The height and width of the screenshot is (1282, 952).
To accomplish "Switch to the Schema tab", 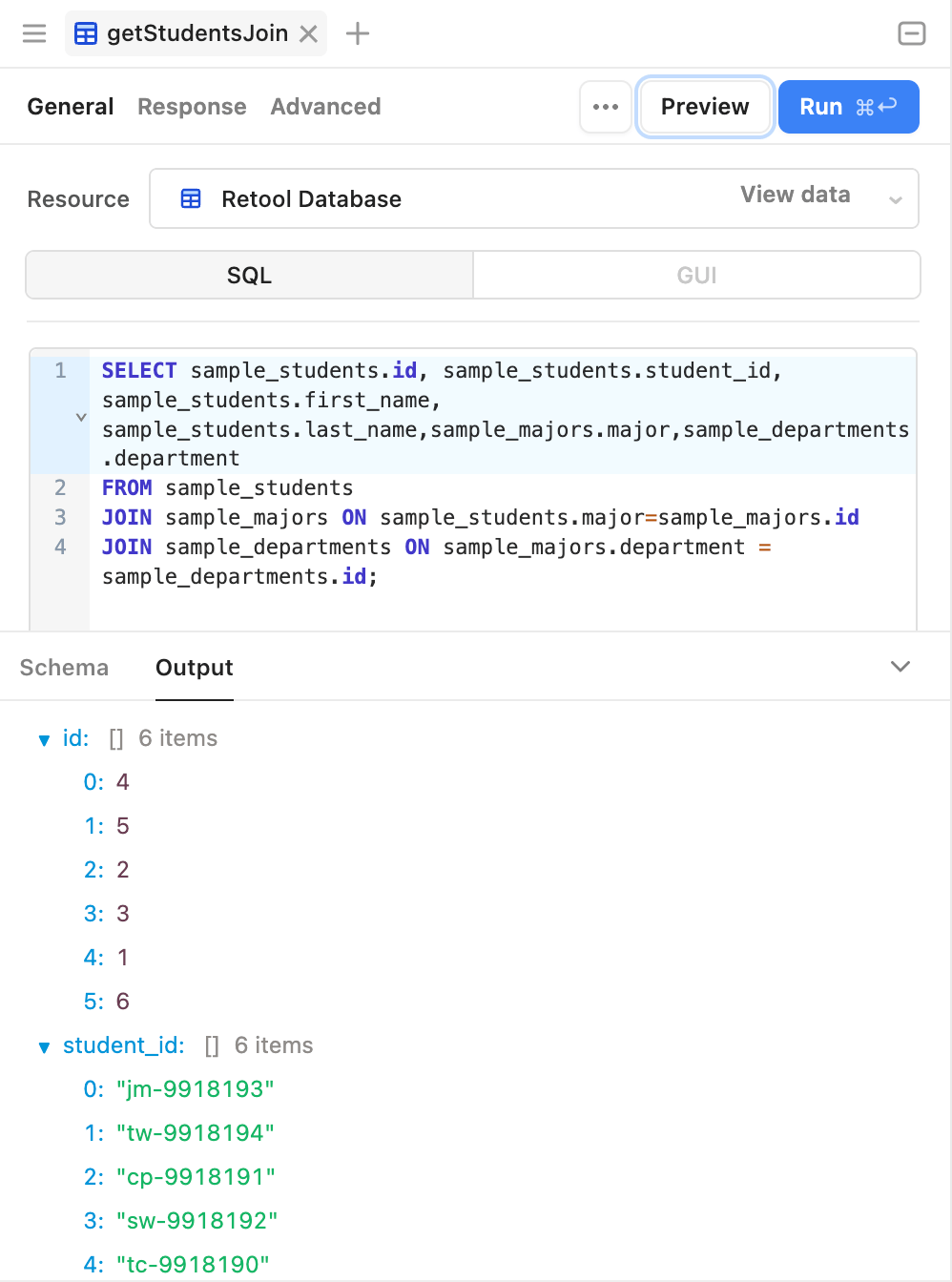I will [x=64, y=668].
